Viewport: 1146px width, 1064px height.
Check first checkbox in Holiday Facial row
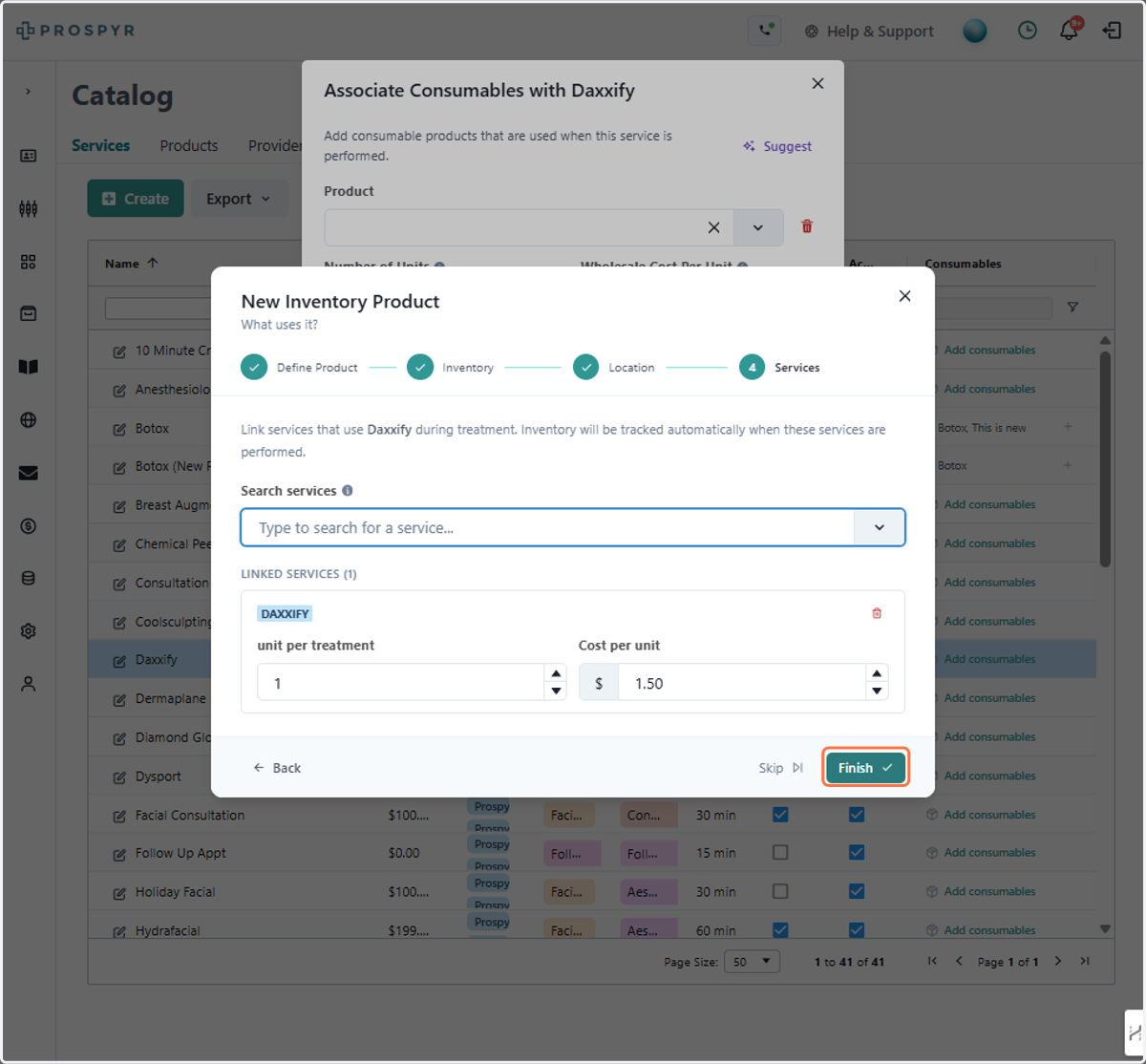tap(780, 891)
